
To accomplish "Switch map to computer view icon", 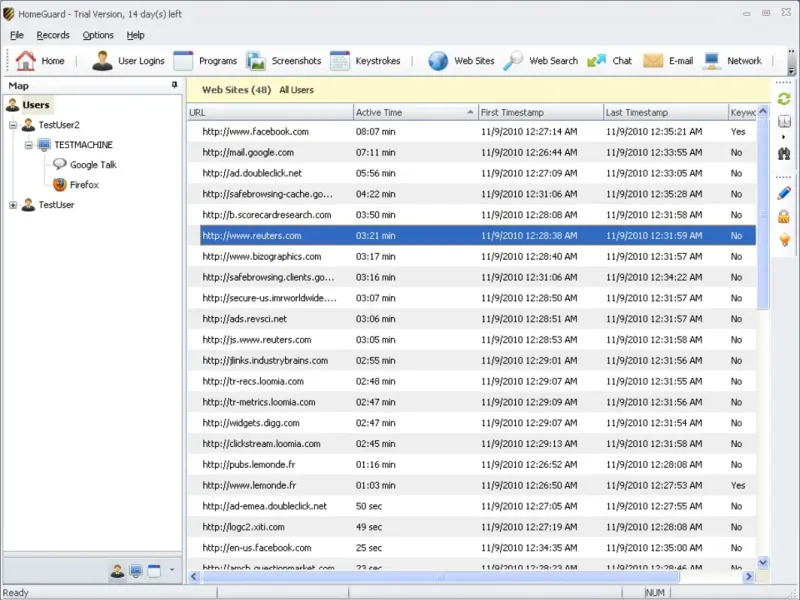I will click(x=136, y=571).
